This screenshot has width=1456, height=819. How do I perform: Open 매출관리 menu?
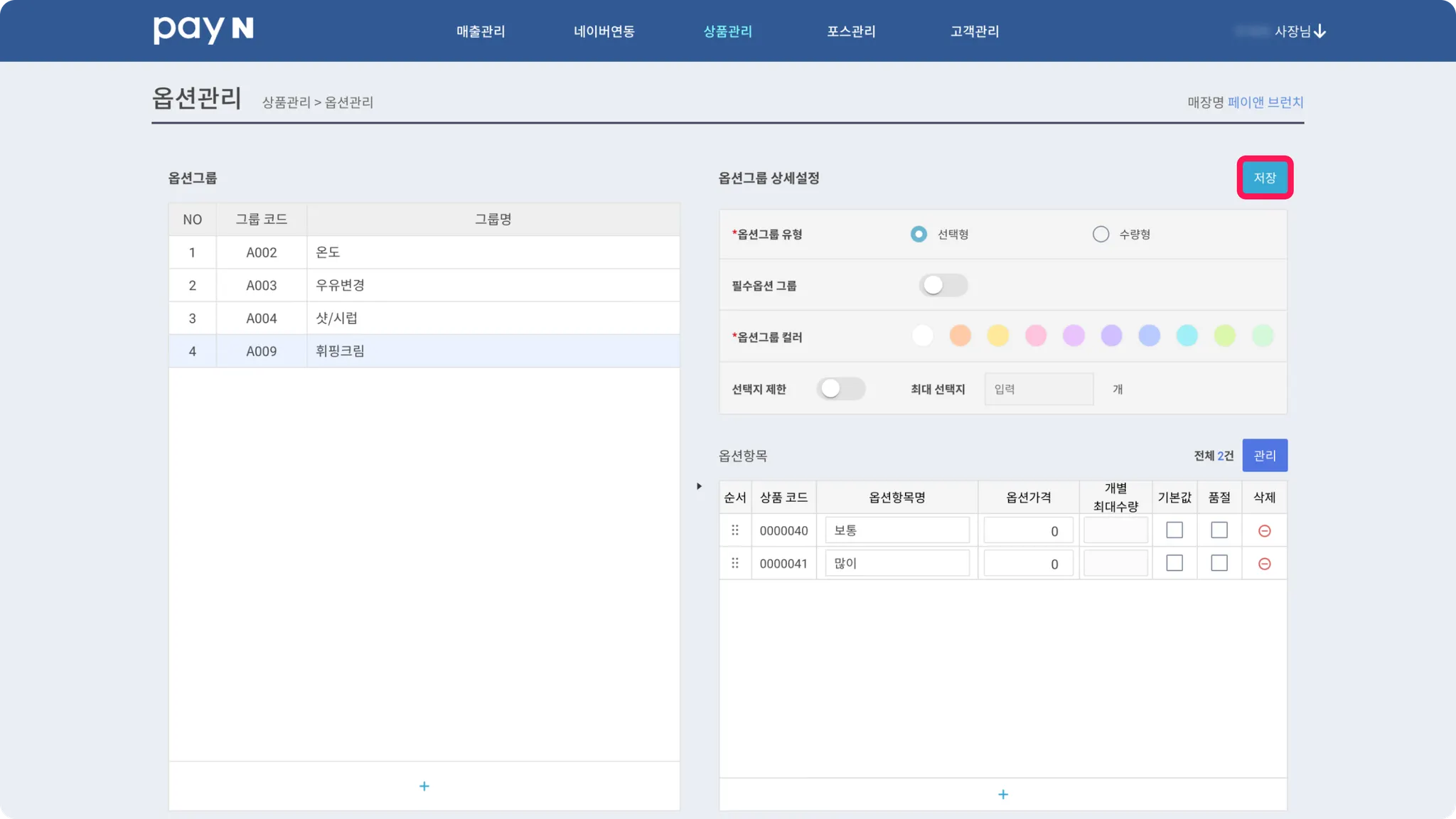pos(481,31)
